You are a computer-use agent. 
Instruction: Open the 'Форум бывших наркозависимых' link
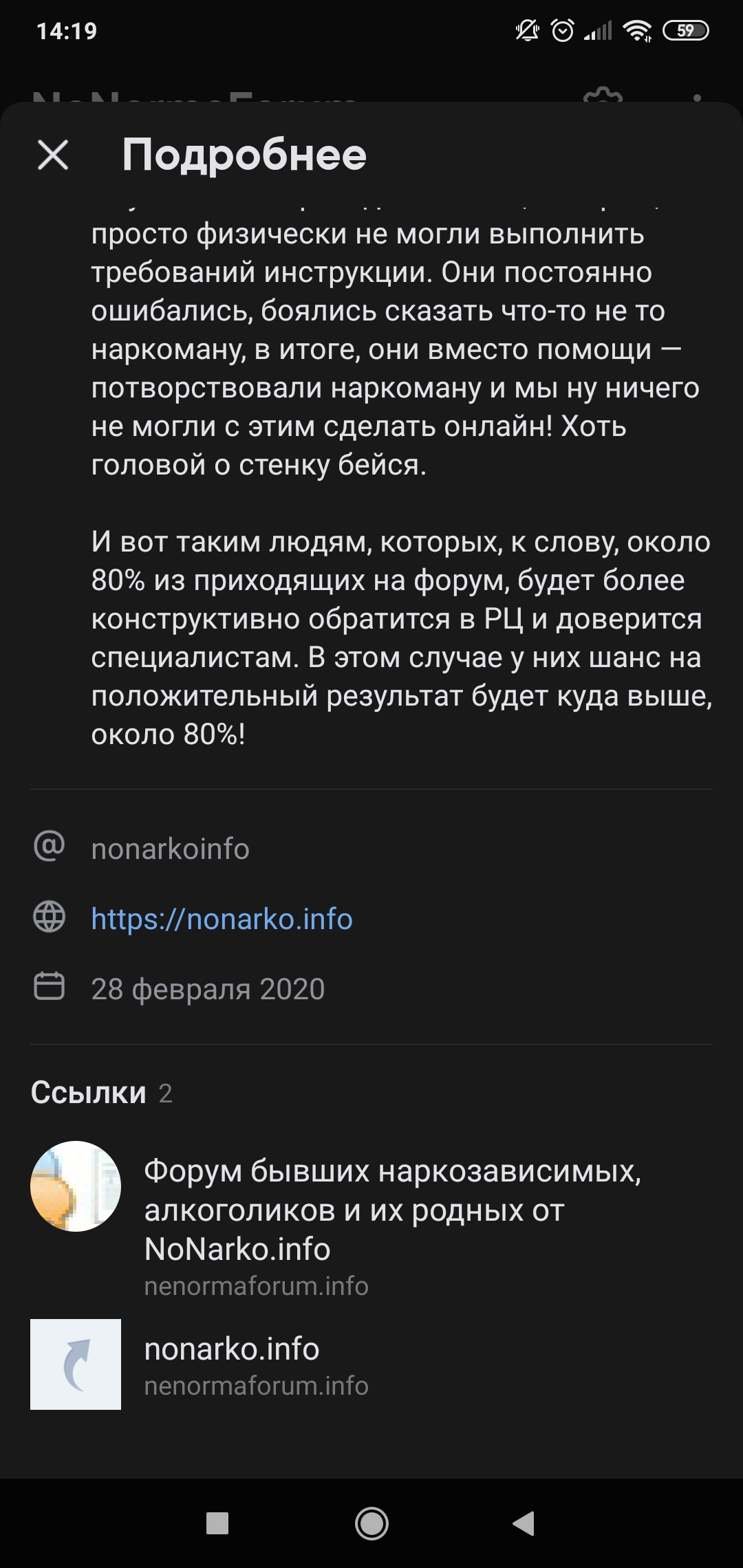[x=392, y=1209]
